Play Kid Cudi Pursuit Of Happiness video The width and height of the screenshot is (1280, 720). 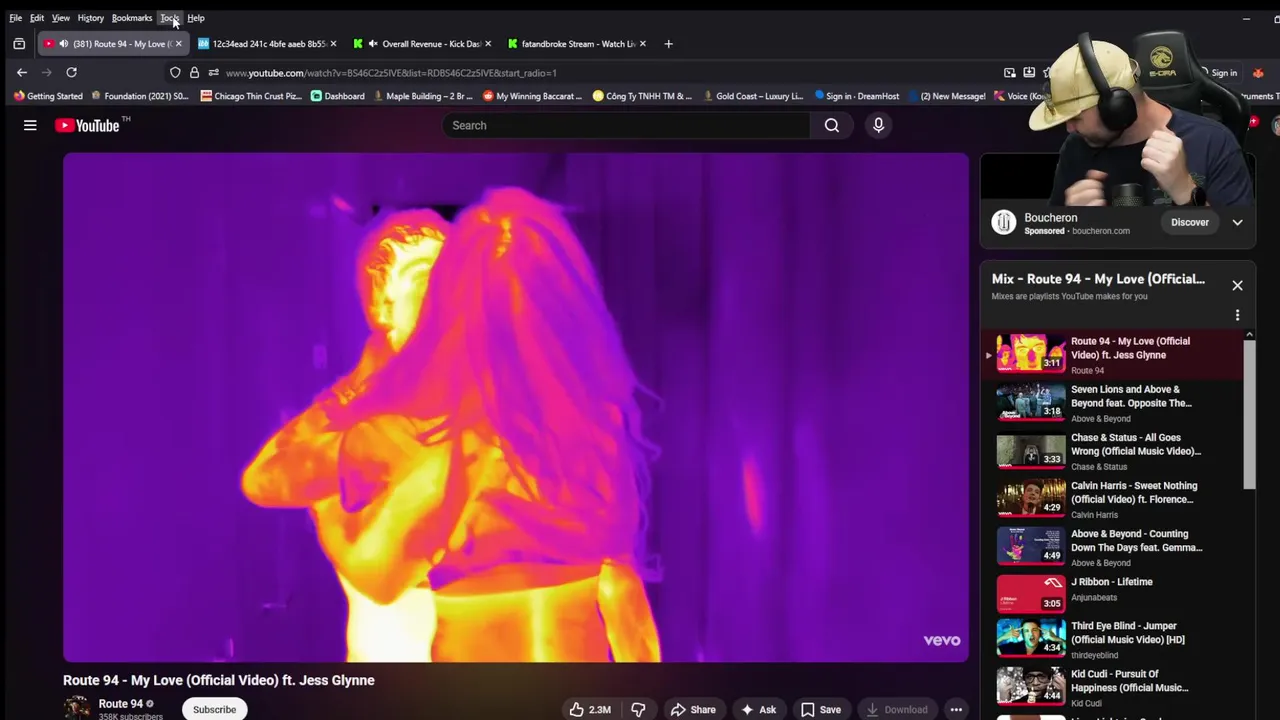[1112, 688]
